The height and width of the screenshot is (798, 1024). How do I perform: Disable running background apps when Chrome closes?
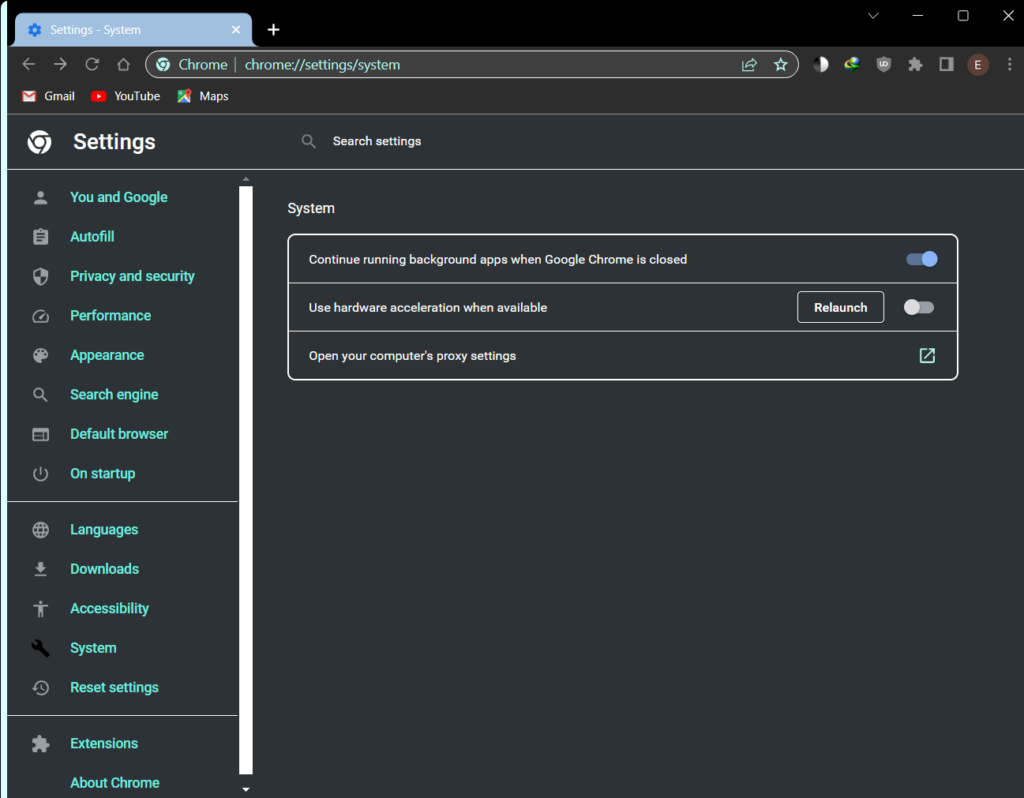coord(921,258)
